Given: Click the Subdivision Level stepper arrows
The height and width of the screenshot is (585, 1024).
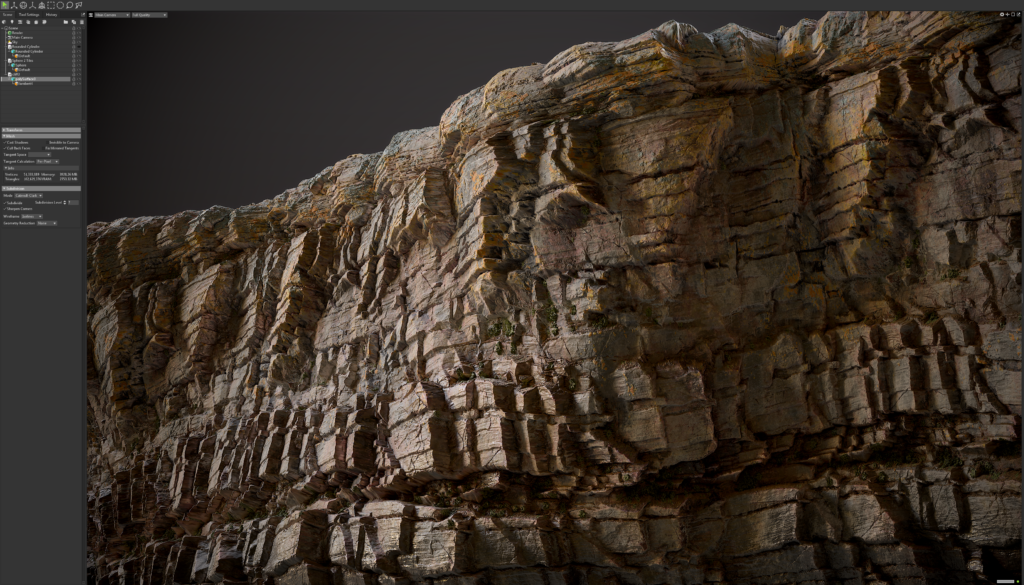Looking at the screenshot, I should tap(65, 203).
